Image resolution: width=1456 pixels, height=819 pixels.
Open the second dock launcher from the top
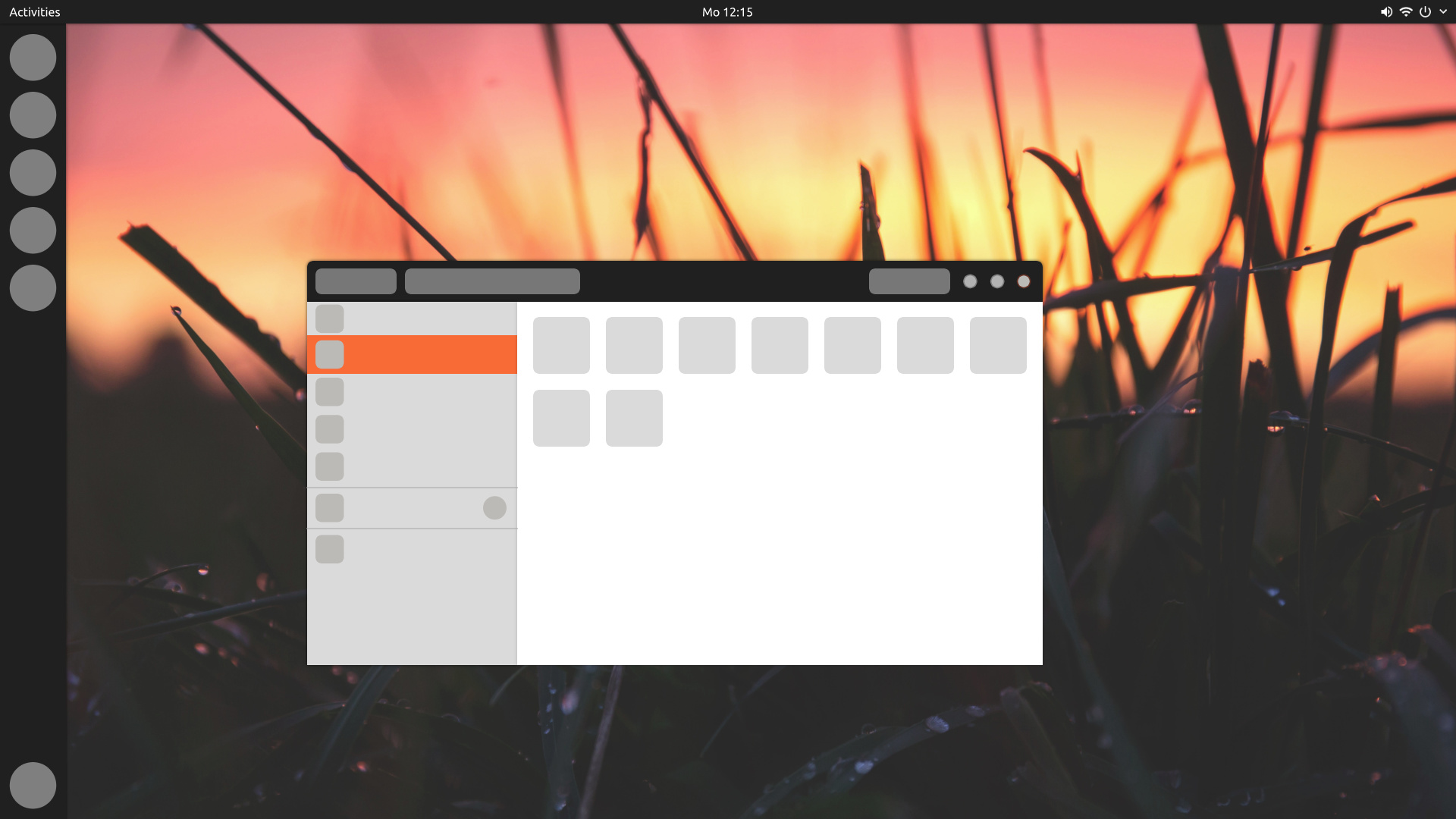(33, 115)
